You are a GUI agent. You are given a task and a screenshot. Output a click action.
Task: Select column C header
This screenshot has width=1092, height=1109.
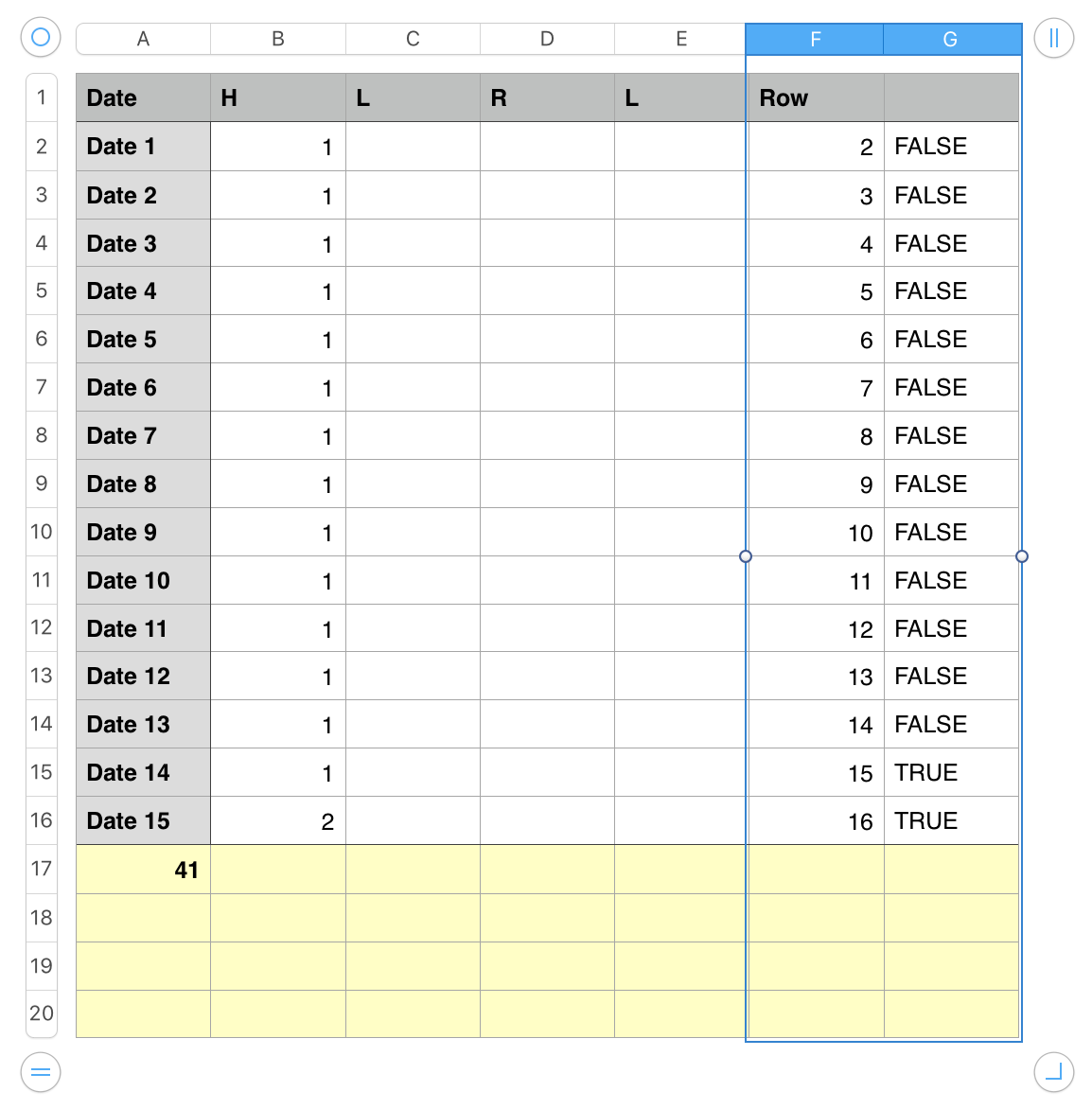point(413,39)
